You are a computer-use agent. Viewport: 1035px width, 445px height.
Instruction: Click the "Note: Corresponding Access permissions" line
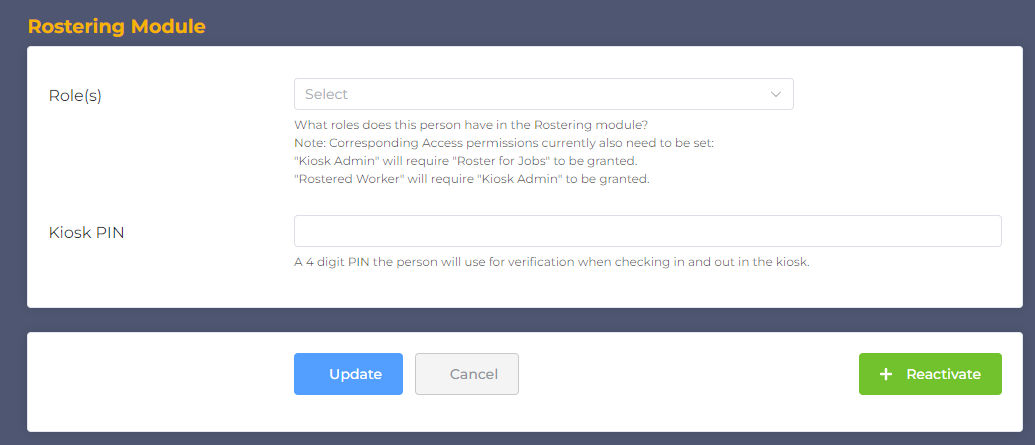click(504, 143)
